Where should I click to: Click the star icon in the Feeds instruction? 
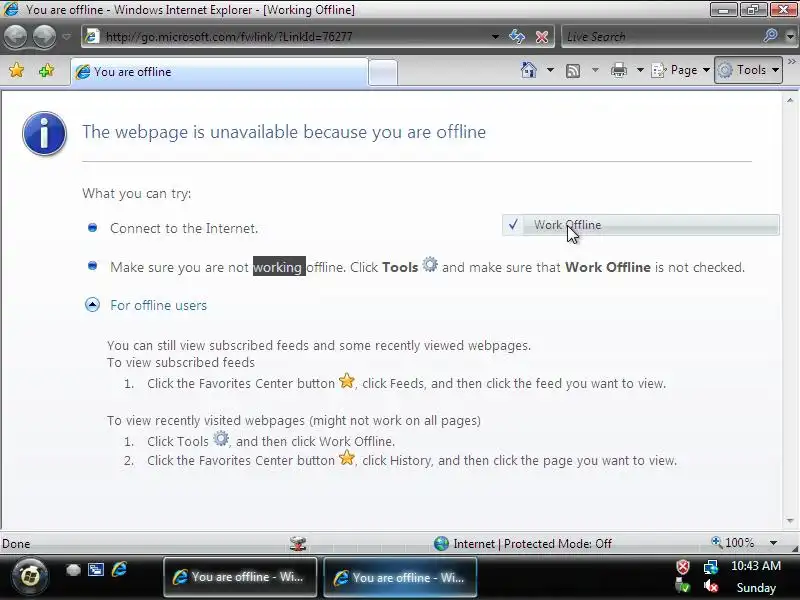coord(347,381)
